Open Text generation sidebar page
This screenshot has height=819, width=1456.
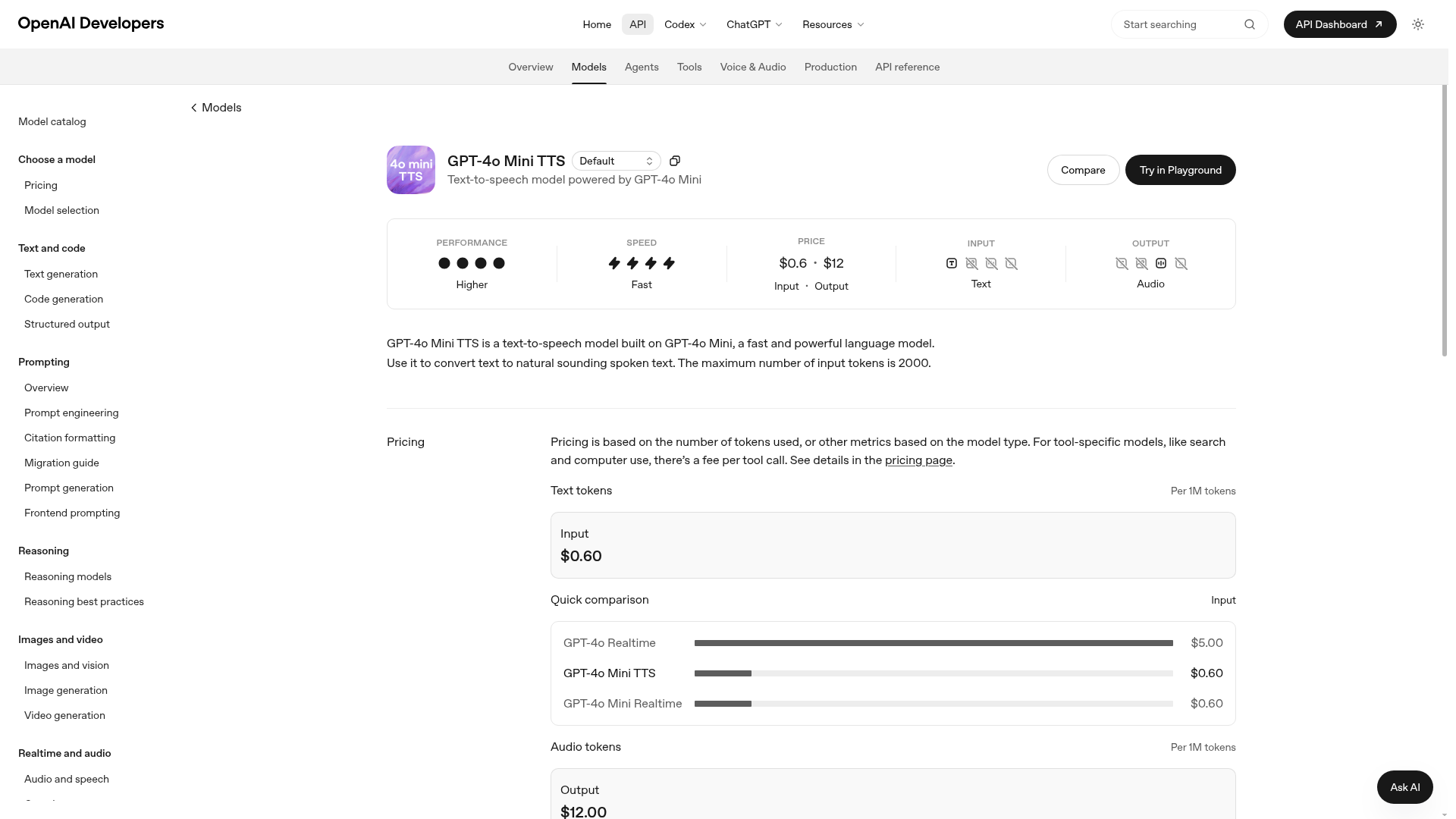(x=61, y=274)
